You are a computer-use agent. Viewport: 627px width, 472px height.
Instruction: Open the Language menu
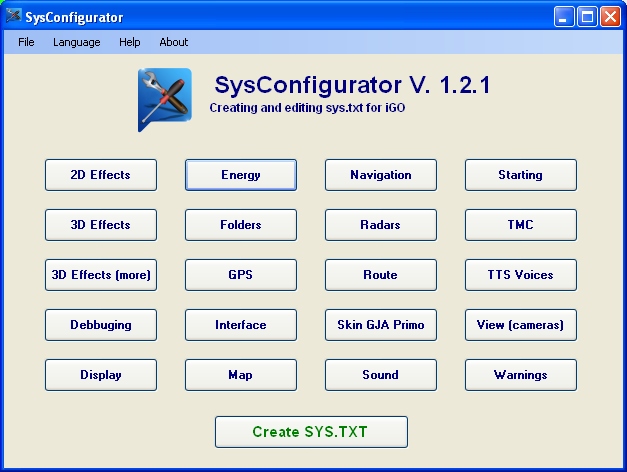click(x=77, y=42)
